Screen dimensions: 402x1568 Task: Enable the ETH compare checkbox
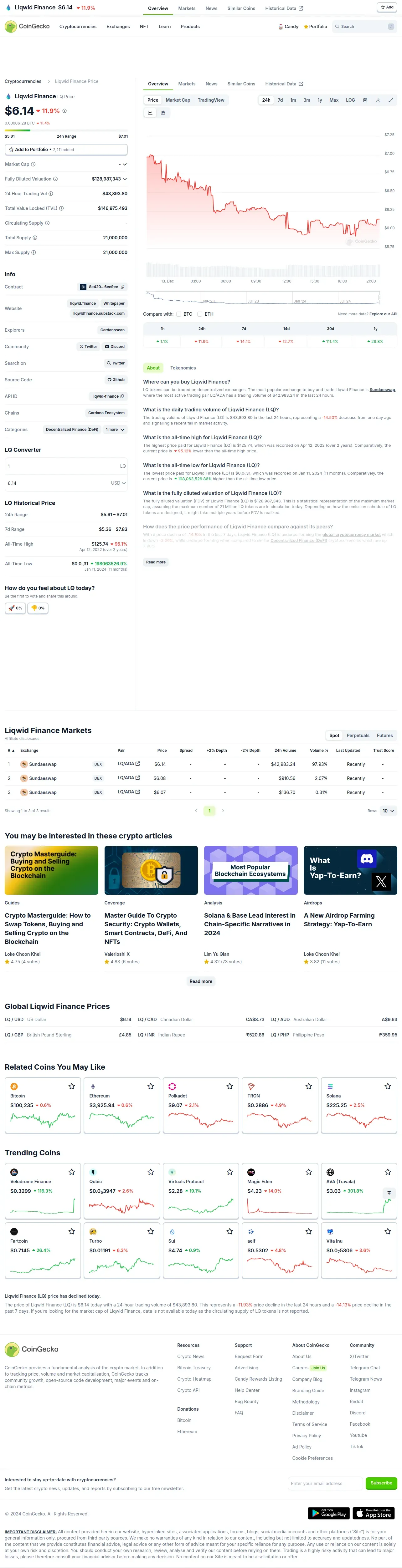[200, 314]
